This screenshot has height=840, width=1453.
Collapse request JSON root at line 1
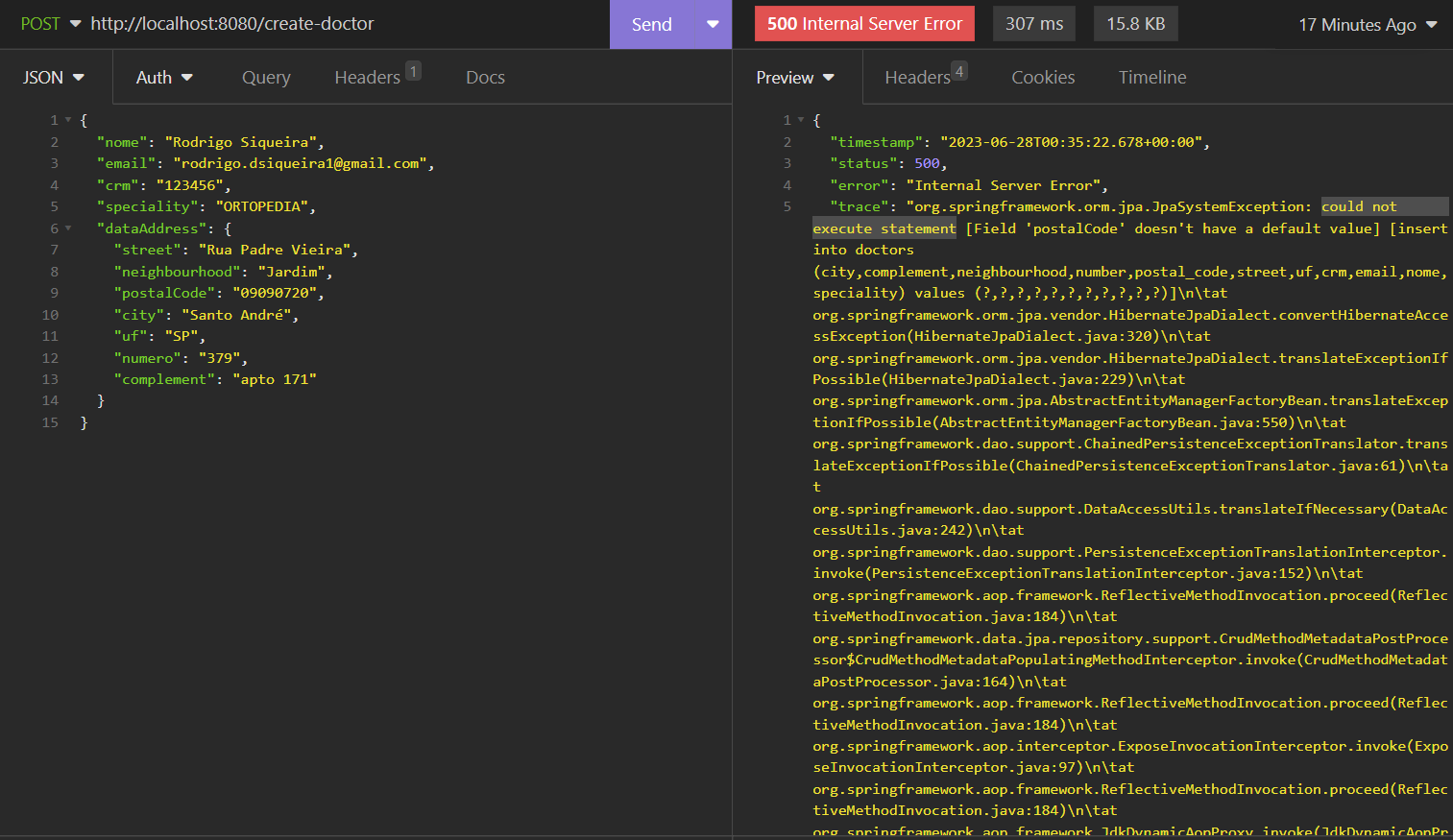[68, 120]
